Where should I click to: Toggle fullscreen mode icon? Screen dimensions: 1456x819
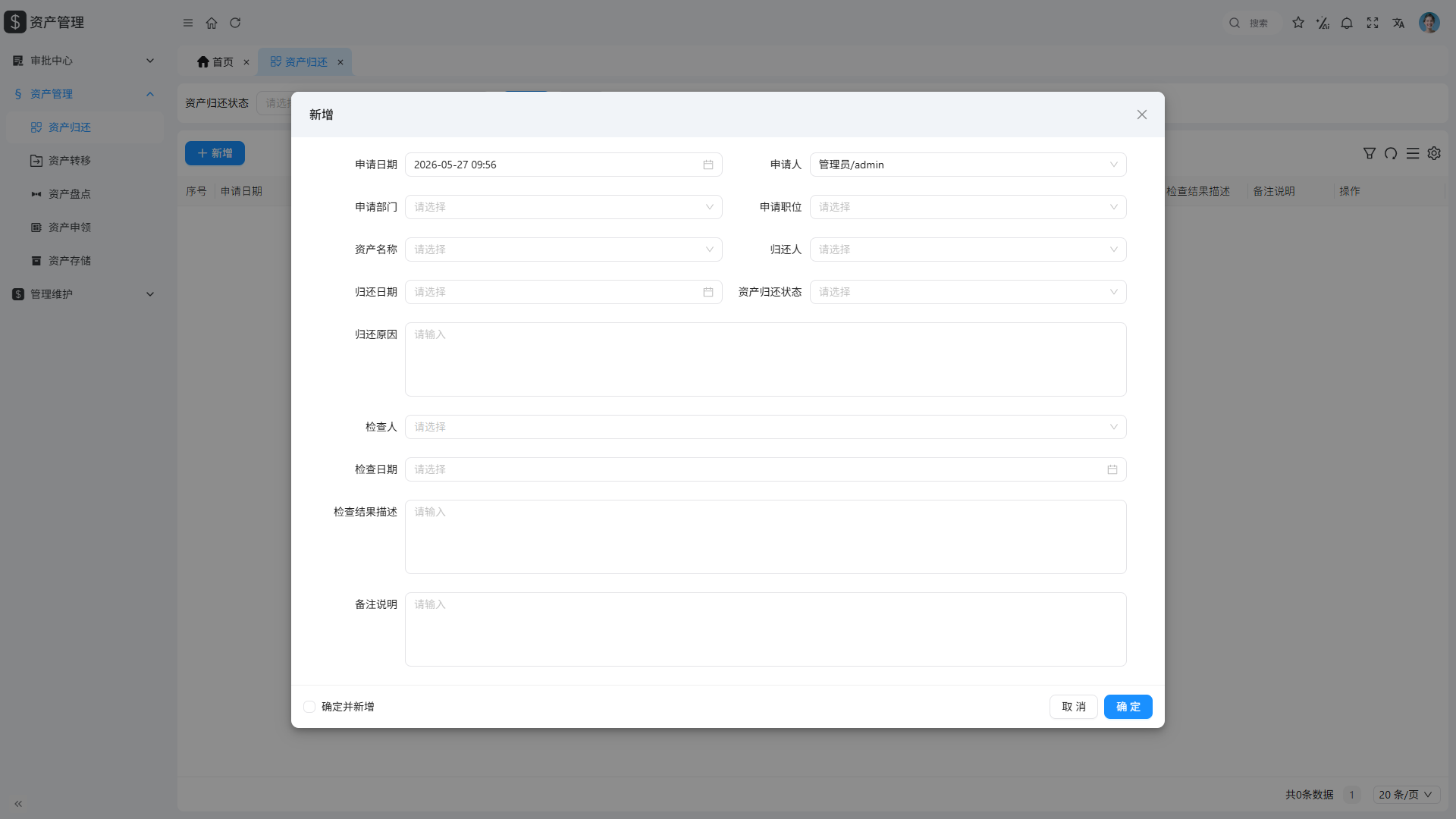click(1373, 23)
